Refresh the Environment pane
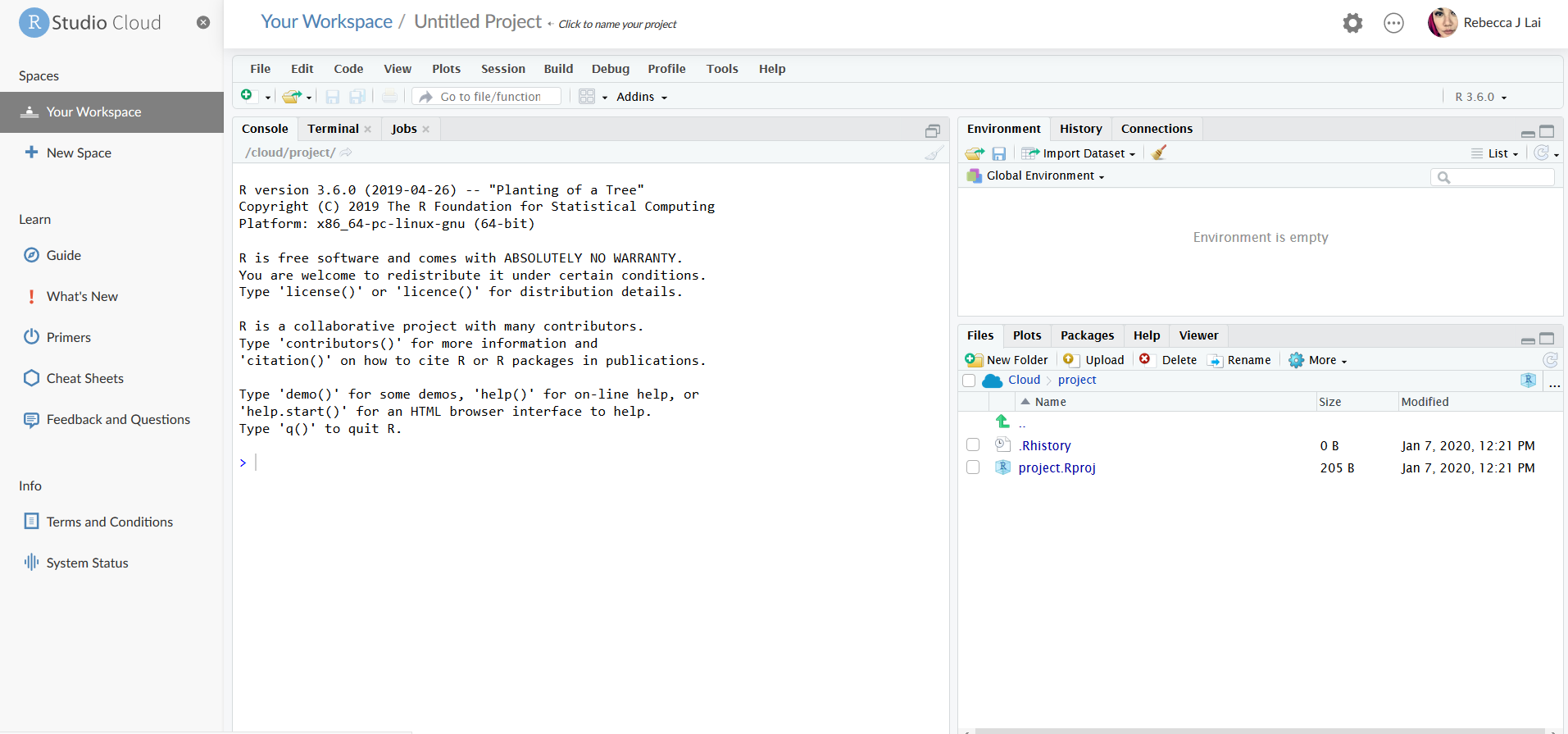Image resolution: width=1568 pixels, height=734 pixels. click(1542, 153)
